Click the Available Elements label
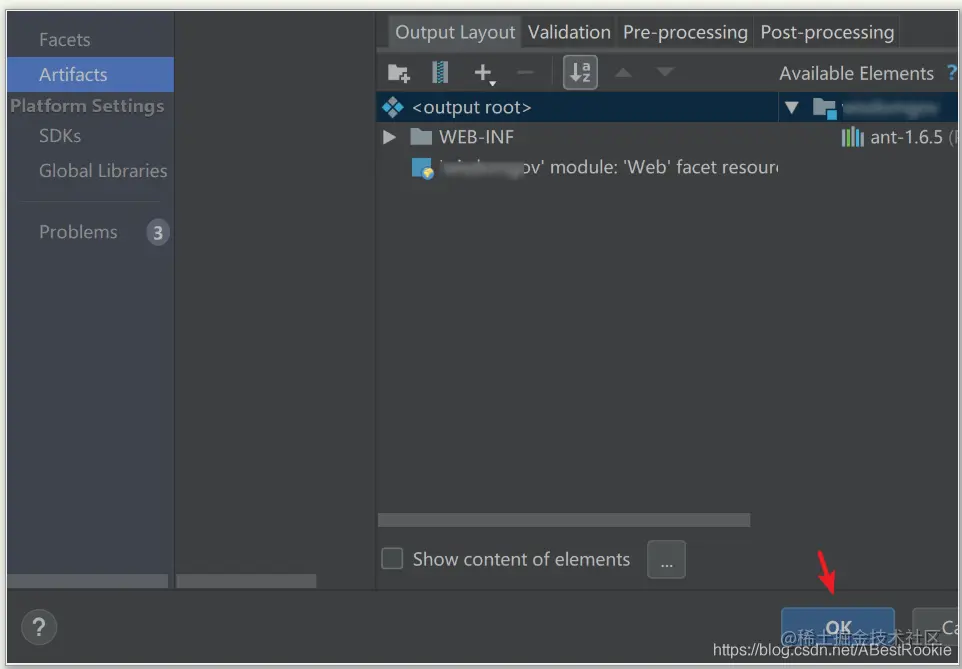Viewport: 962px width, 669px height. point(856,74)
